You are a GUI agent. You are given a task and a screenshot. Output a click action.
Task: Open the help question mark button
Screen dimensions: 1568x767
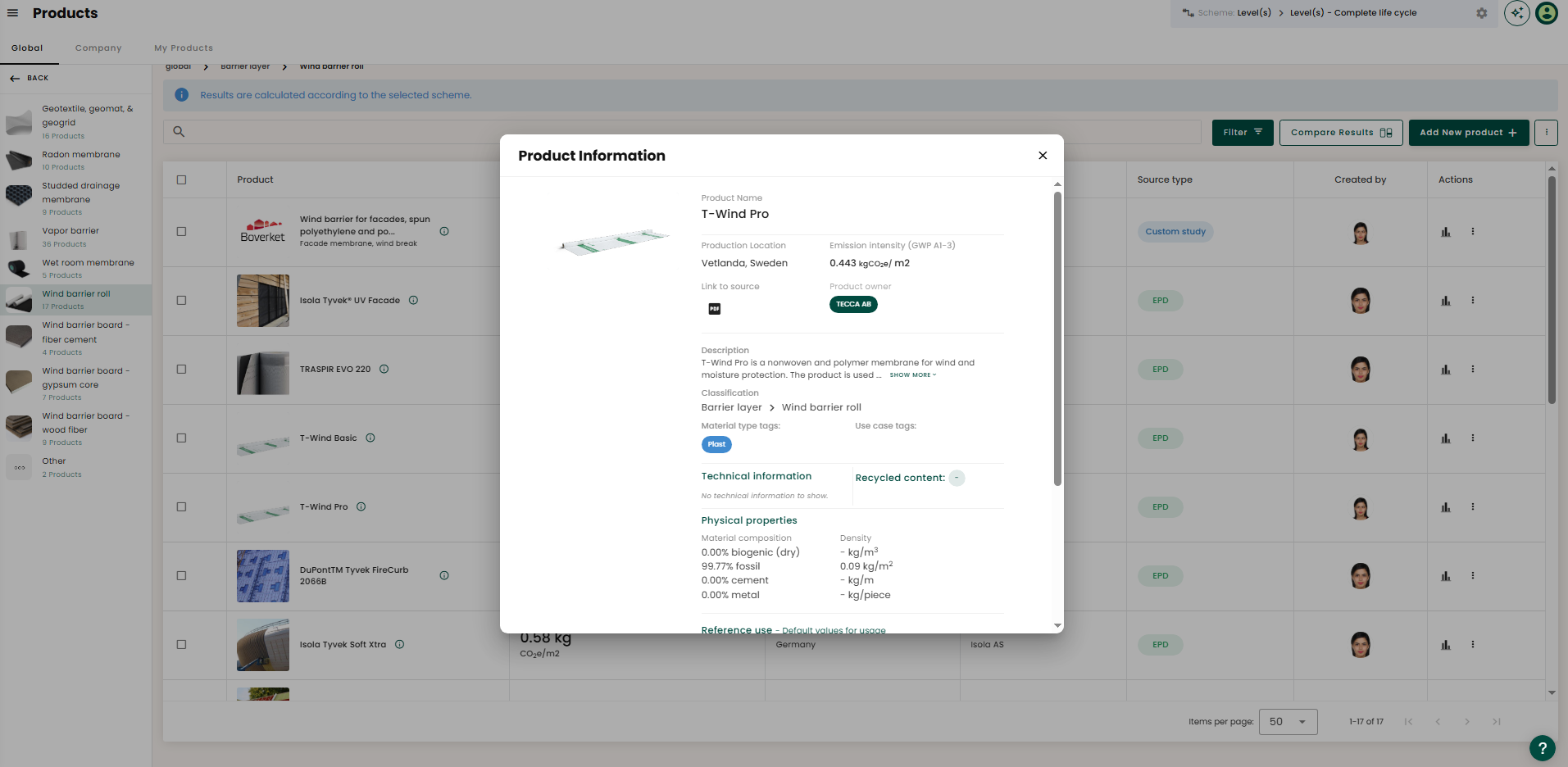[x=1543, y=747]
